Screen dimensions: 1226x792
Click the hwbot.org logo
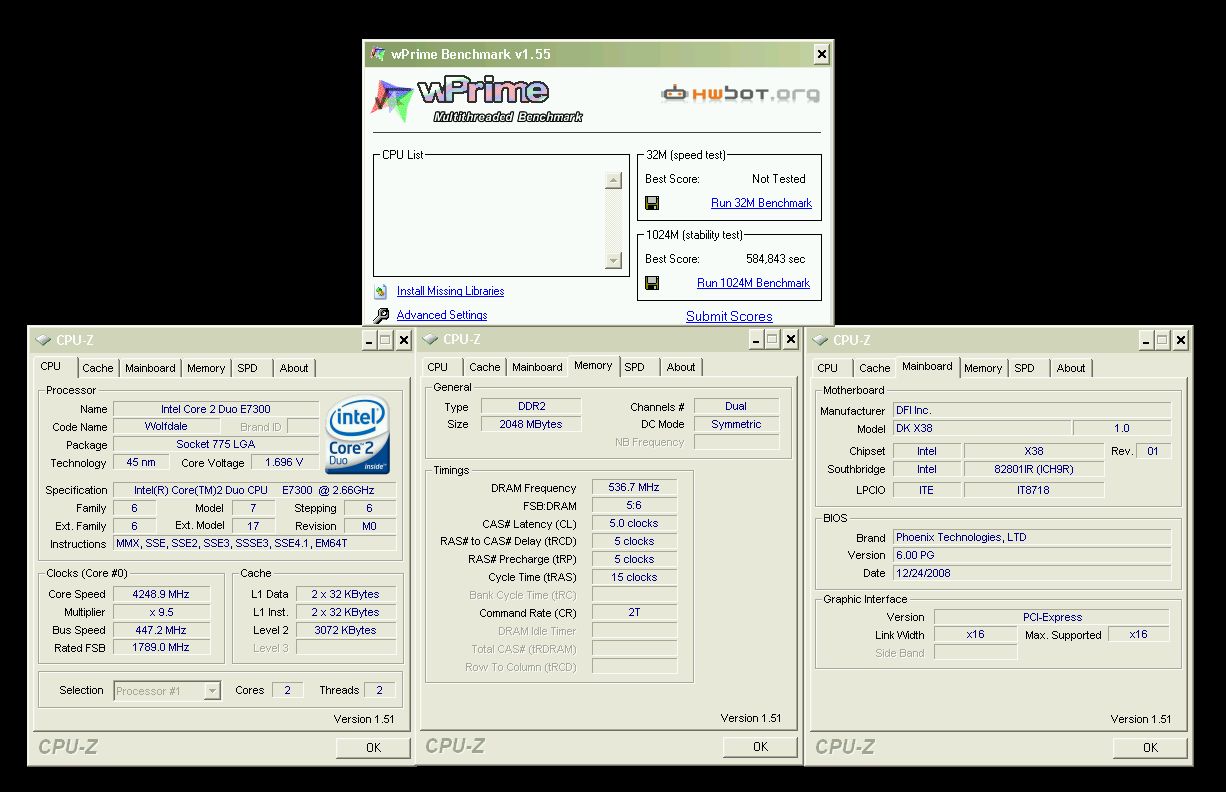click(x=740, y=94)
